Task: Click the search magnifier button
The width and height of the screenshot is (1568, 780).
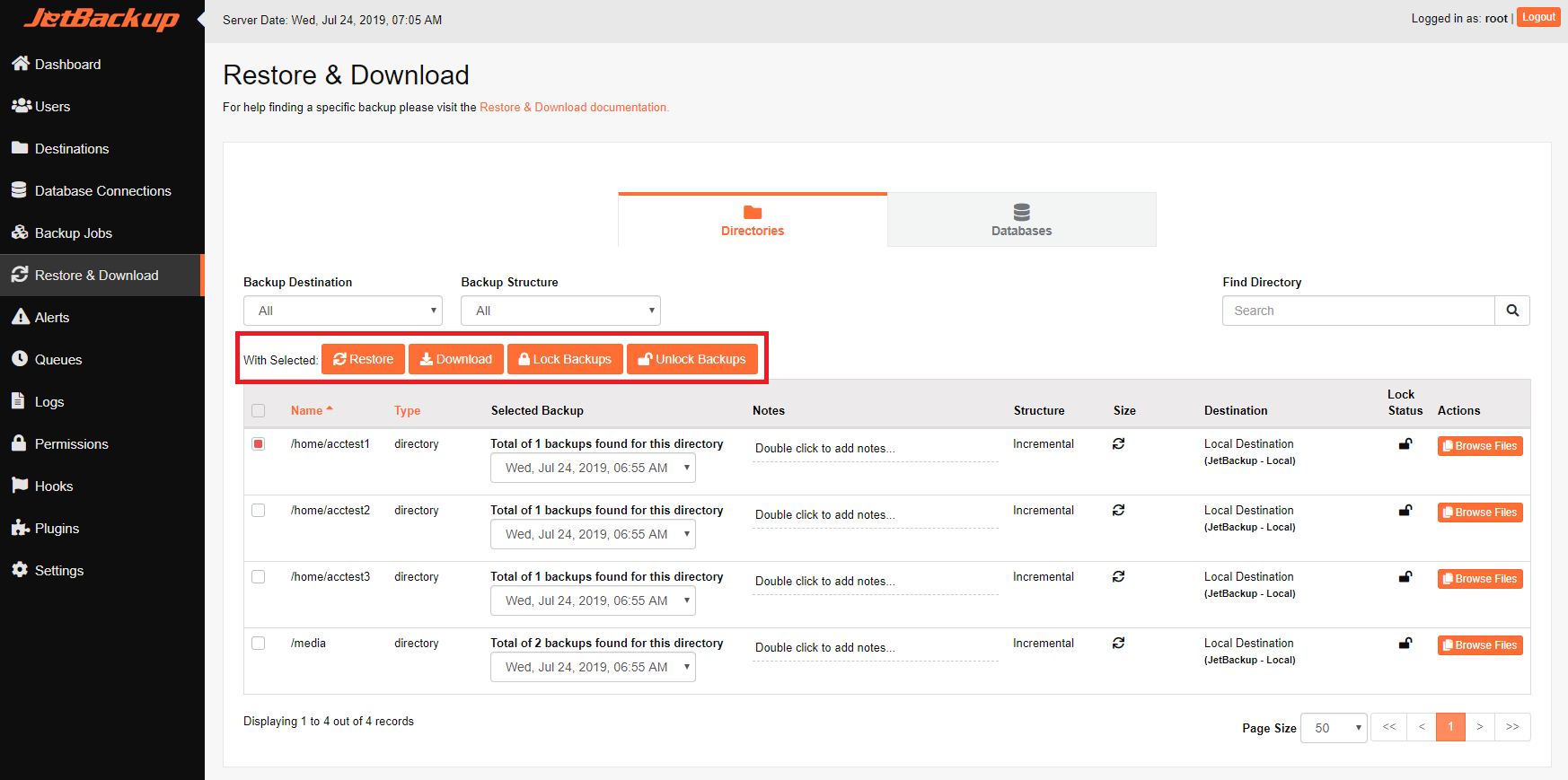Action: (1512, 311)
